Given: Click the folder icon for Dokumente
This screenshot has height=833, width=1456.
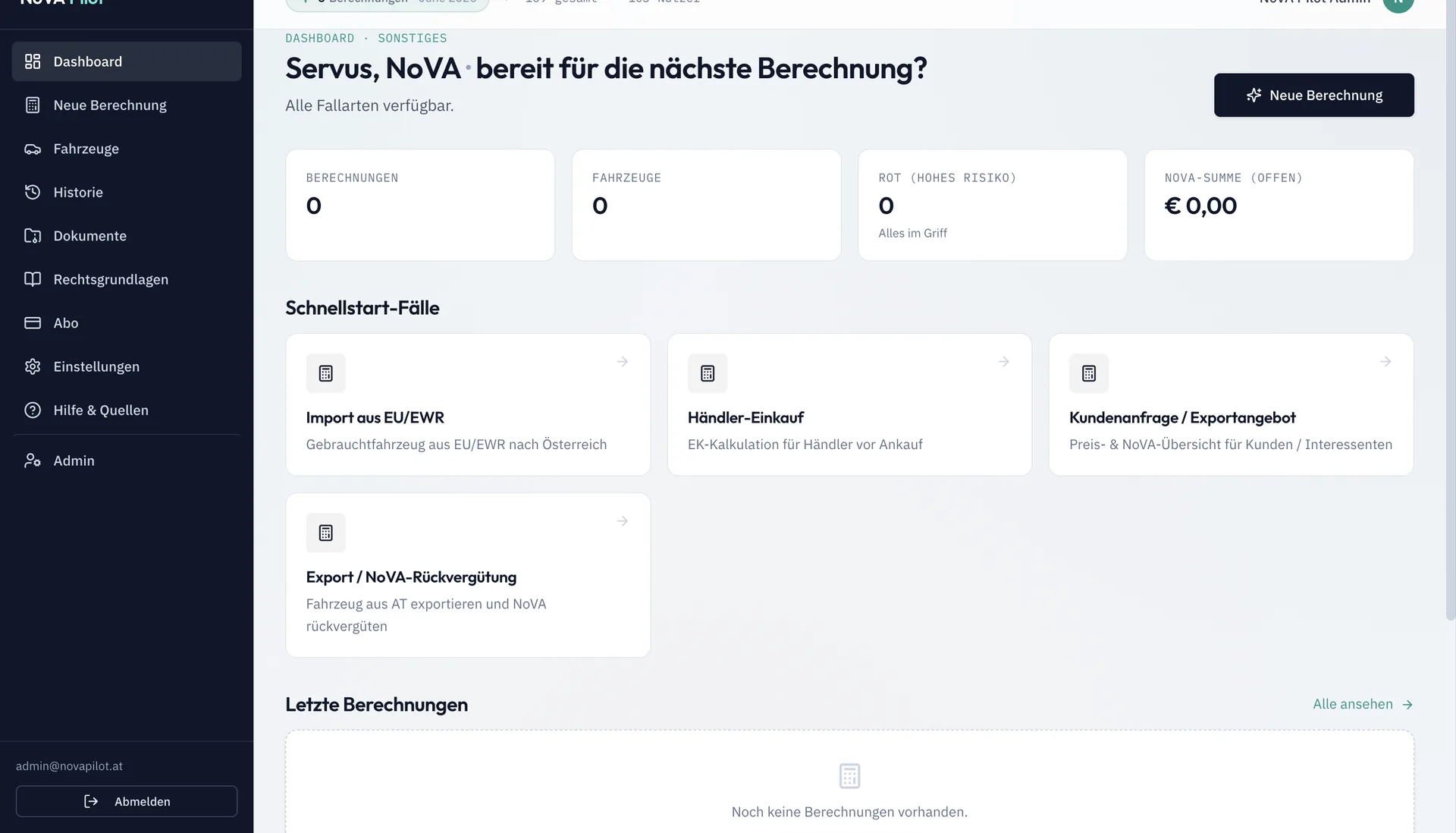Looking at the screenshot, I should coord(33,236).
